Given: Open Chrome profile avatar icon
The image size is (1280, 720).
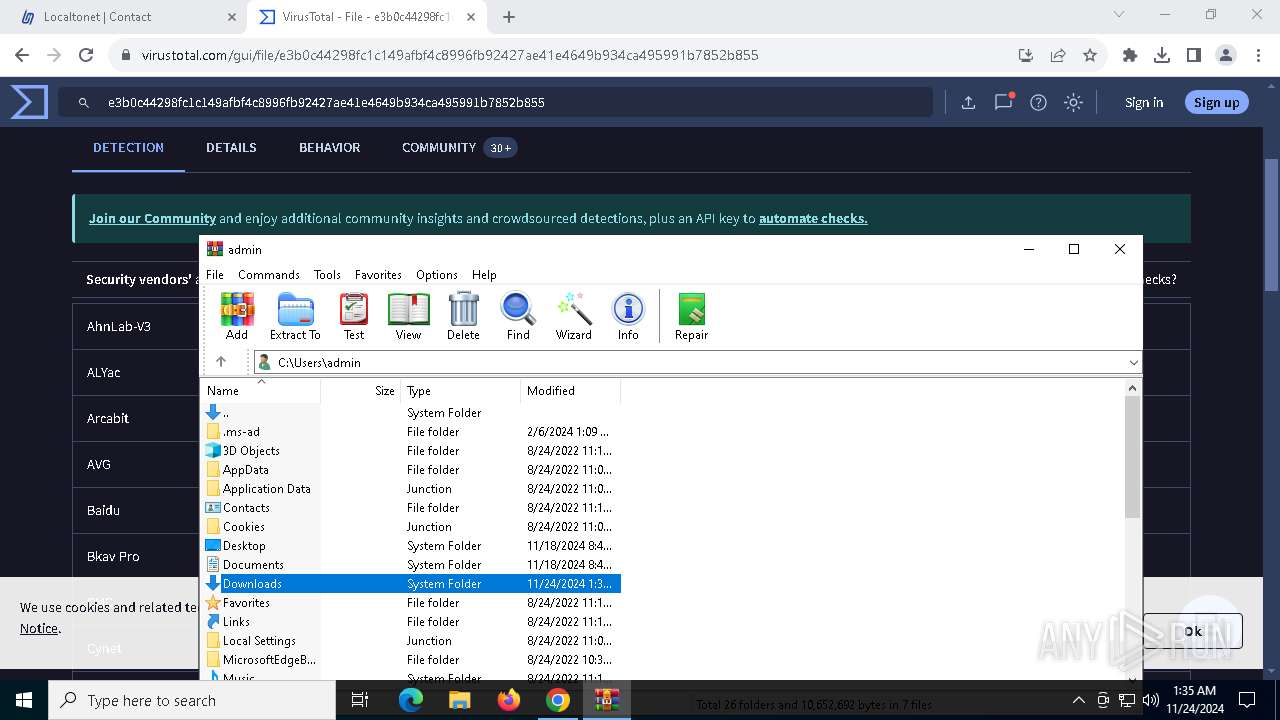Looking at the screenshot, I should click(x=1226, y=55).
